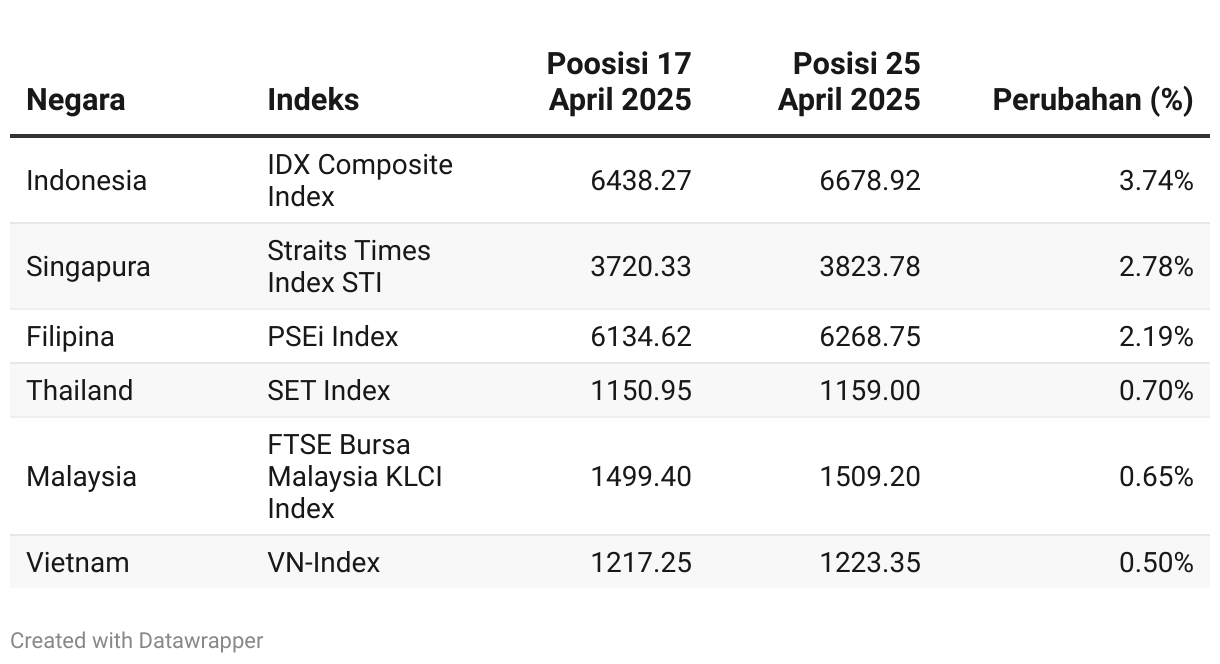The height and width of the screenshot is (664, 1220).
Task: Select the PSEi Index cell
Action: 332,337
